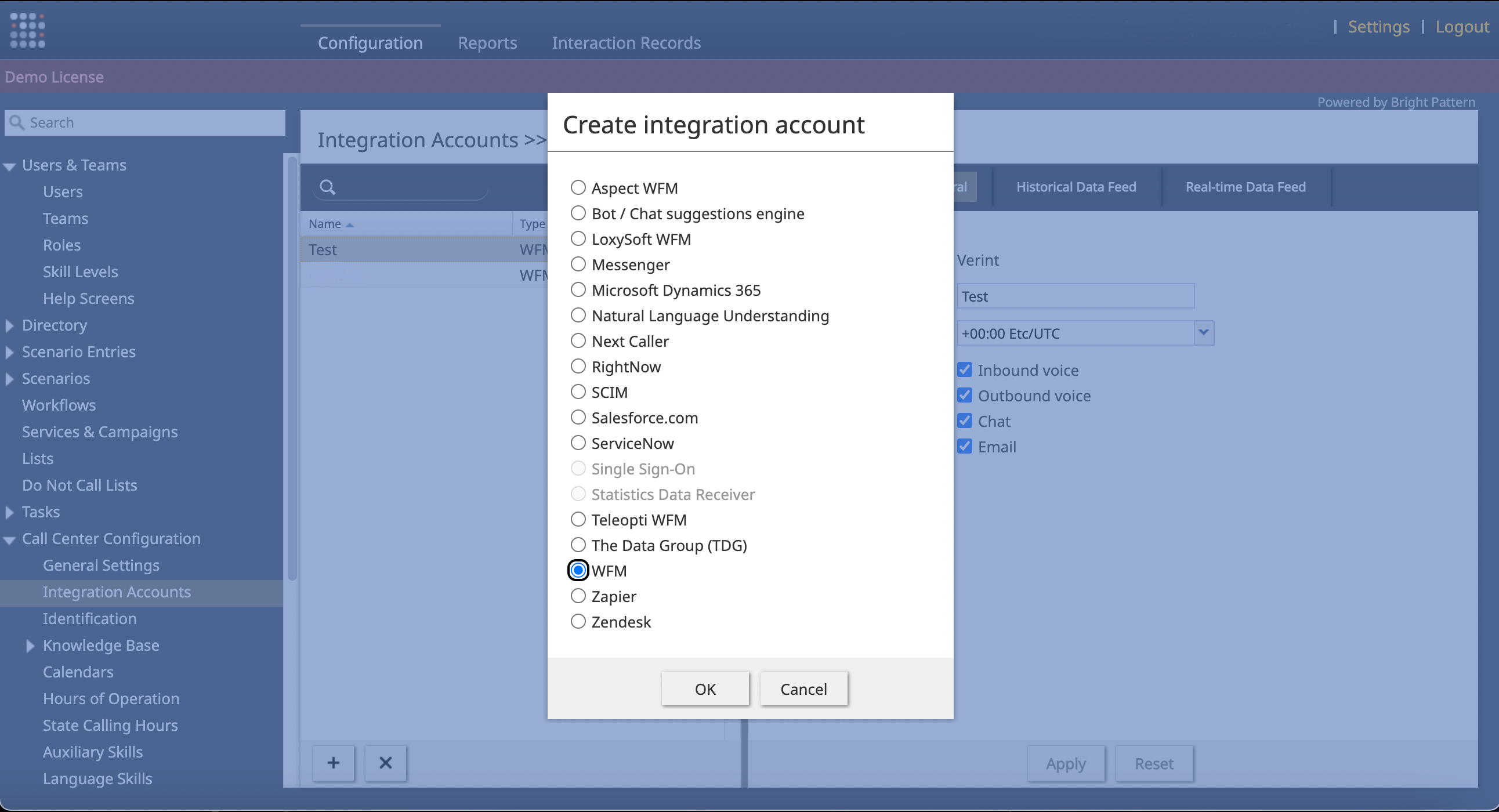
Task: Select the Next Caller radio button
Action: tap(578, 341)
